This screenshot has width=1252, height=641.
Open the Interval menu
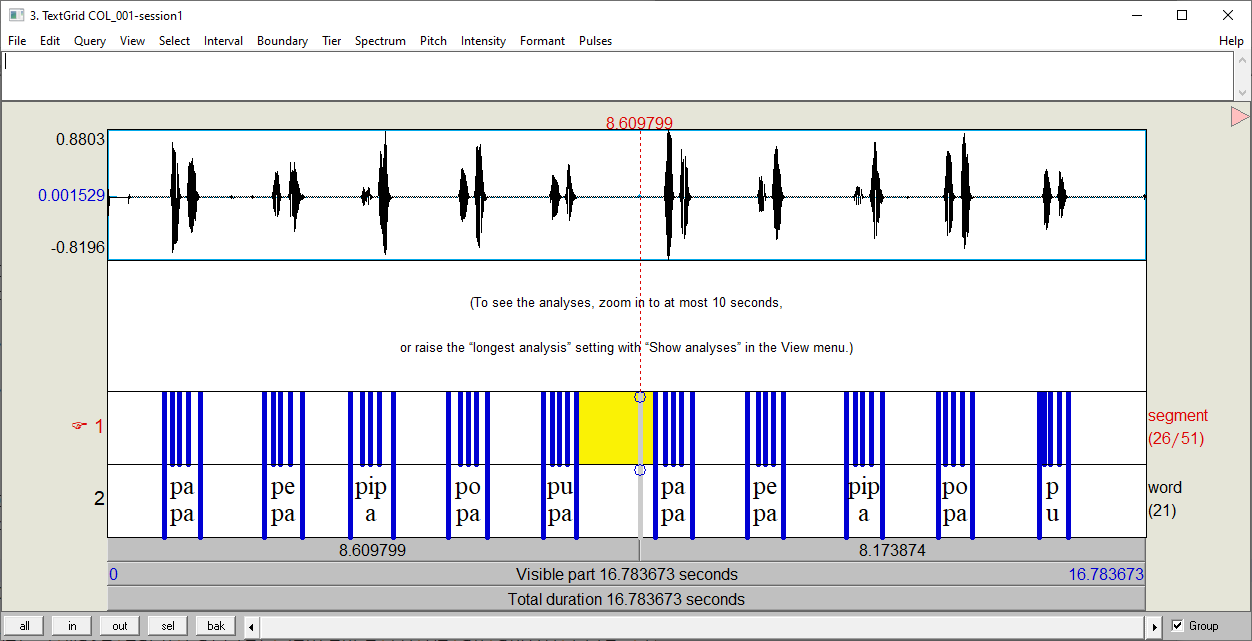(223, 41)
